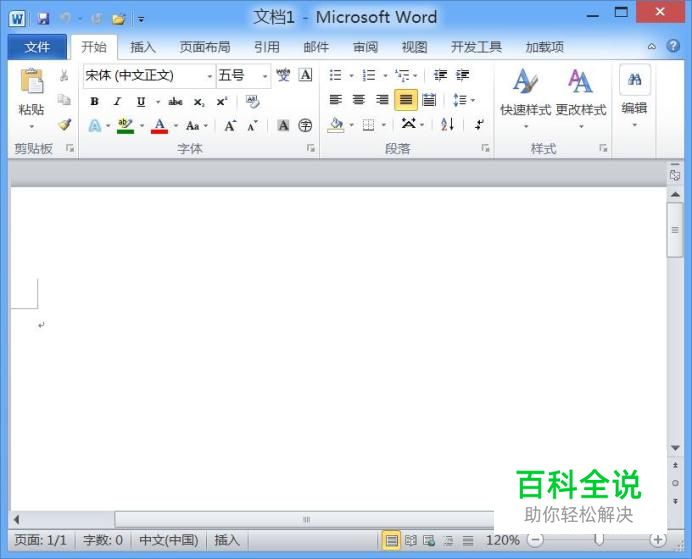
Task: Click the Increase Indent icon
Action: pyautogui.click(x=462, y=75)
